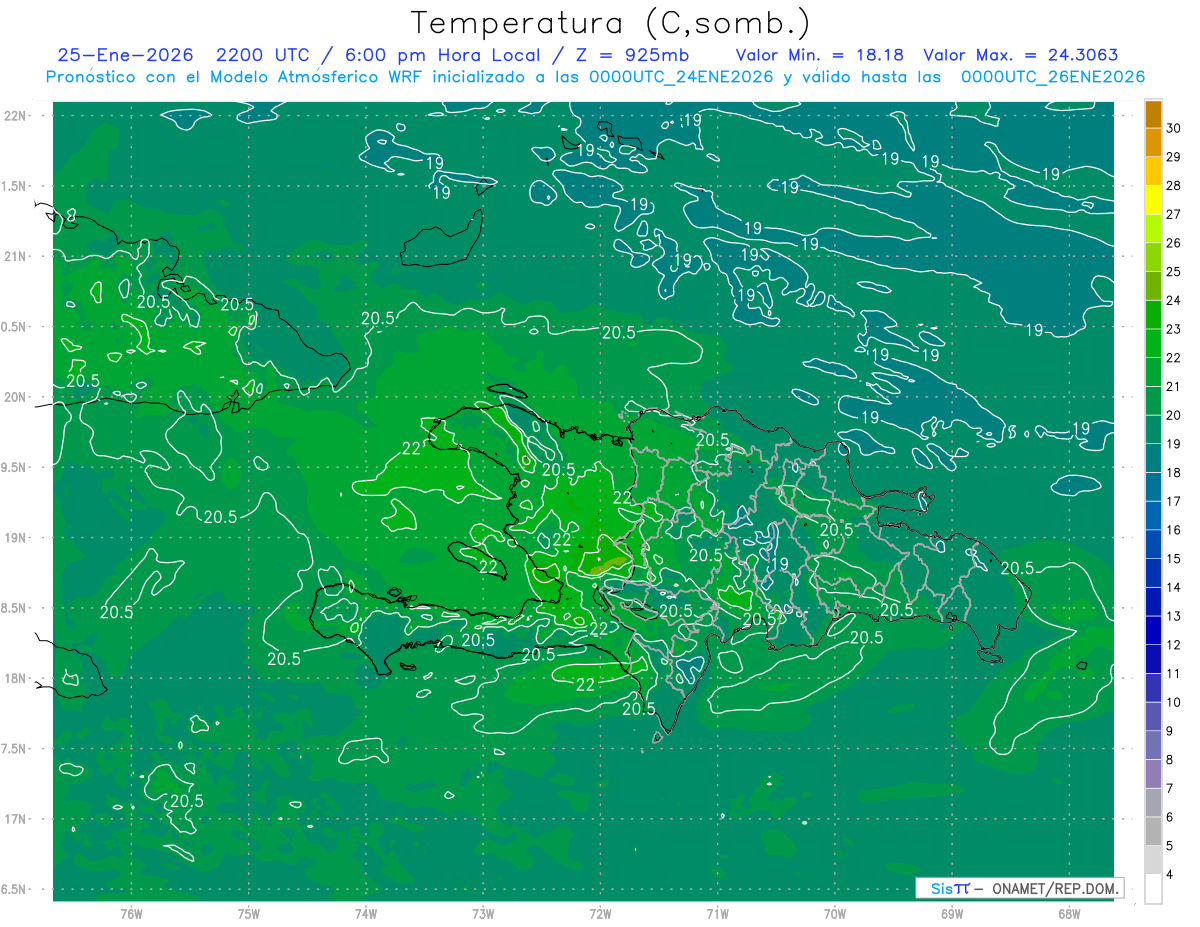Click the legend swatch between 20 and 21
The height and width of the screenshot is (927, 1200).
click(x=1153, y=401)
